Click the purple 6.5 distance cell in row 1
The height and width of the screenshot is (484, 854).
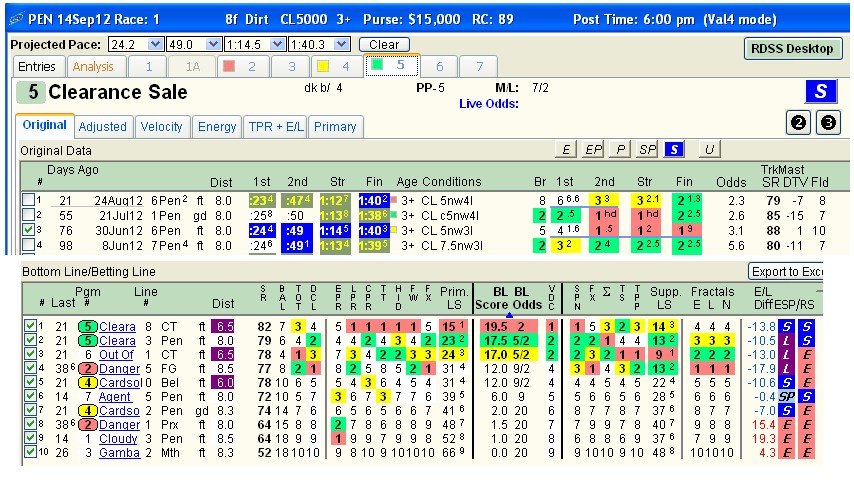[223, 327]
